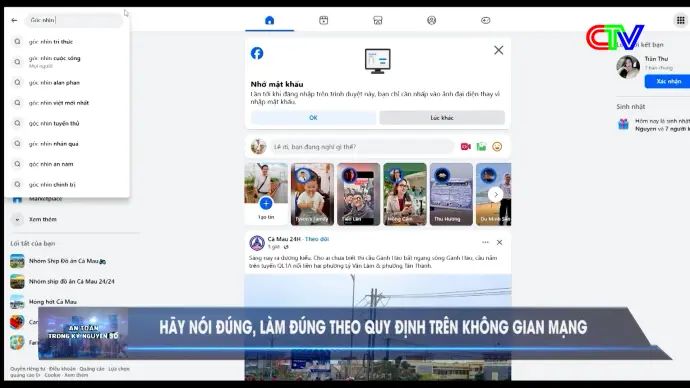Click the feeling emoji icon in composer
Screen dimensions: 690x388
click(x=497, y=146)
